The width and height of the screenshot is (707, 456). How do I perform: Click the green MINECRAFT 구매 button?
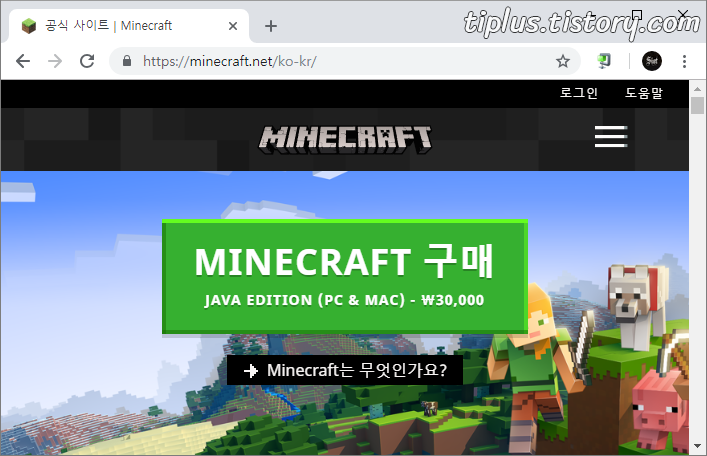click(x=345, y=276)
